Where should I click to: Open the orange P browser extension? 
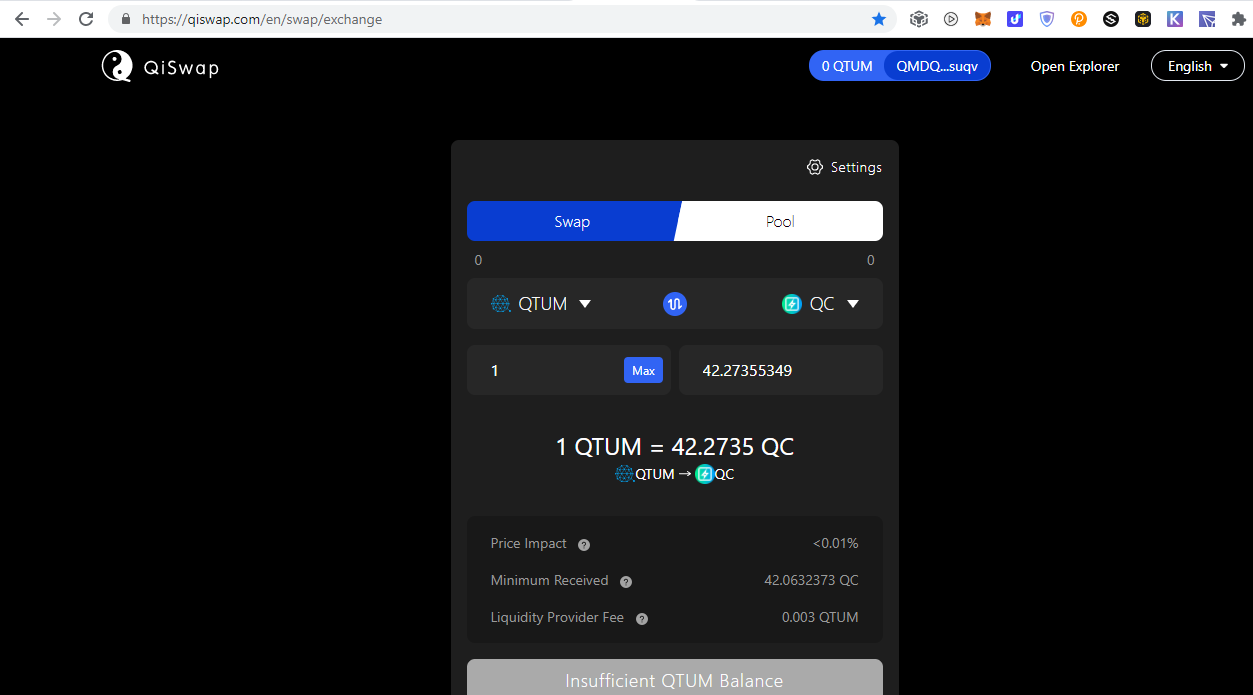(1079, 19)
